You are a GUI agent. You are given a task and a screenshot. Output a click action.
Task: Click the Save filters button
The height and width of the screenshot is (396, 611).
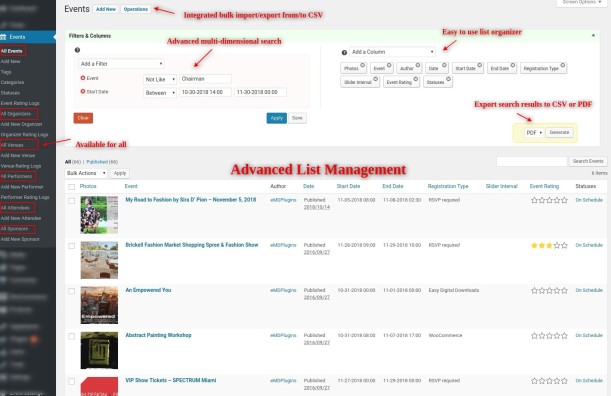pos(297,118)
